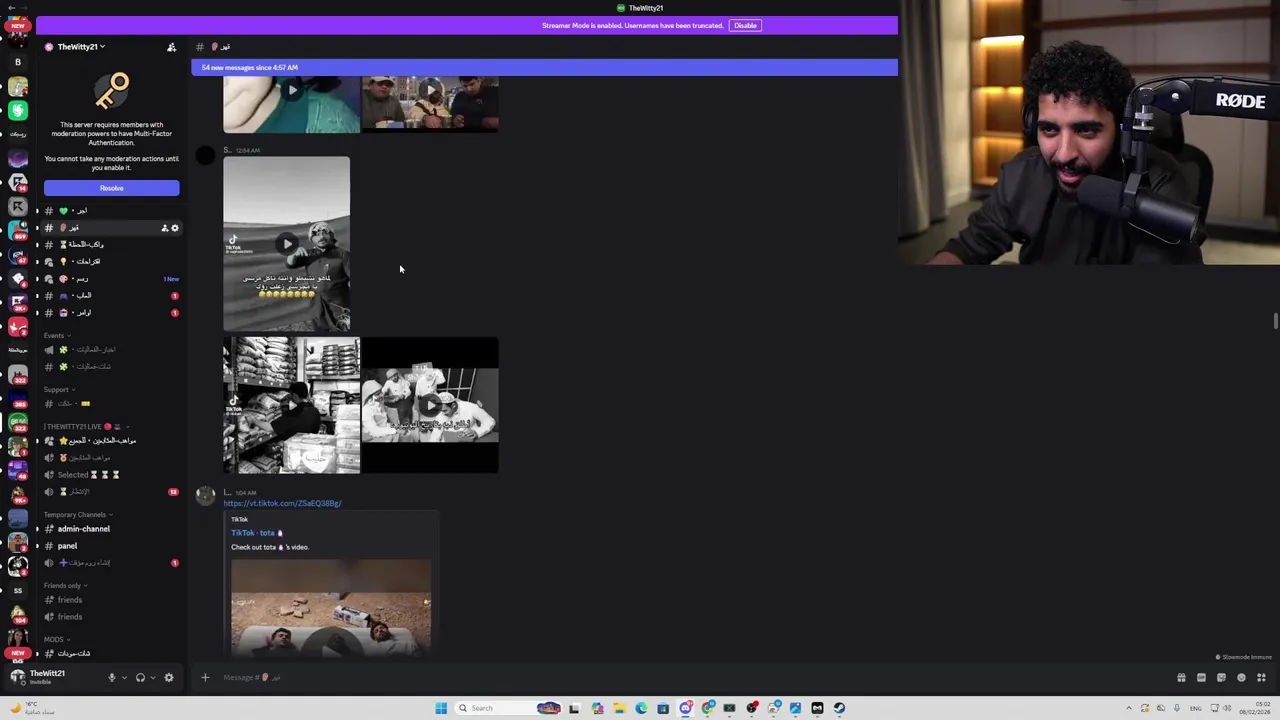Open server icon with 9K+ badge

[18, 494]
